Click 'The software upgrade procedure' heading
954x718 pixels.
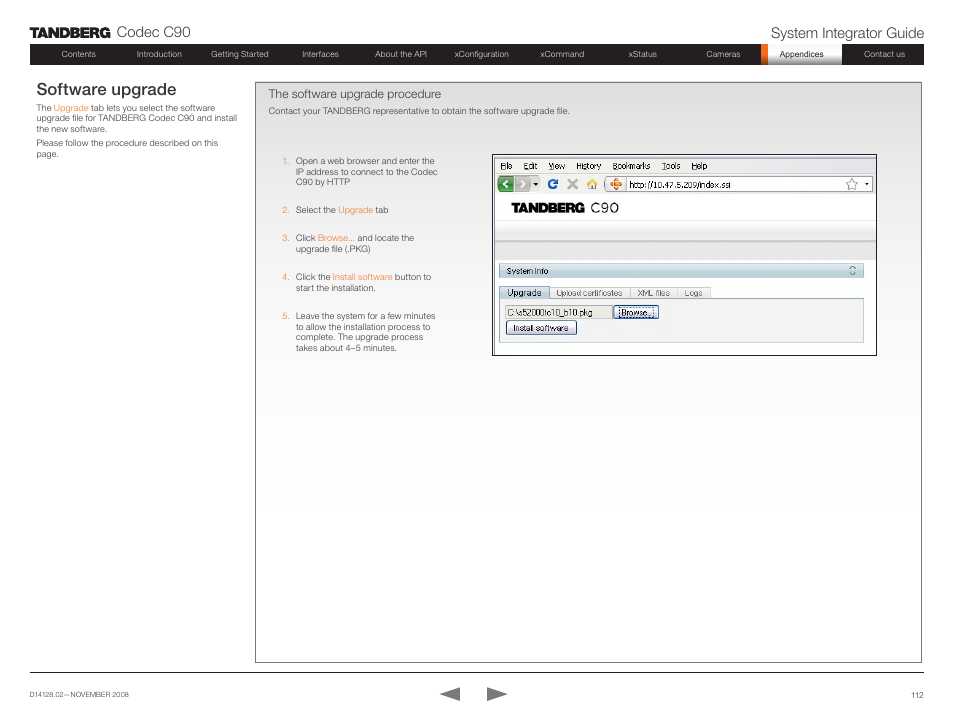355,94
